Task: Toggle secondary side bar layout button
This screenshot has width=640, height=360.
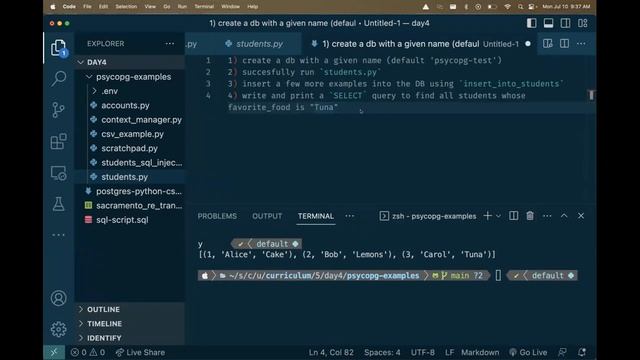Action: point(566,23)
